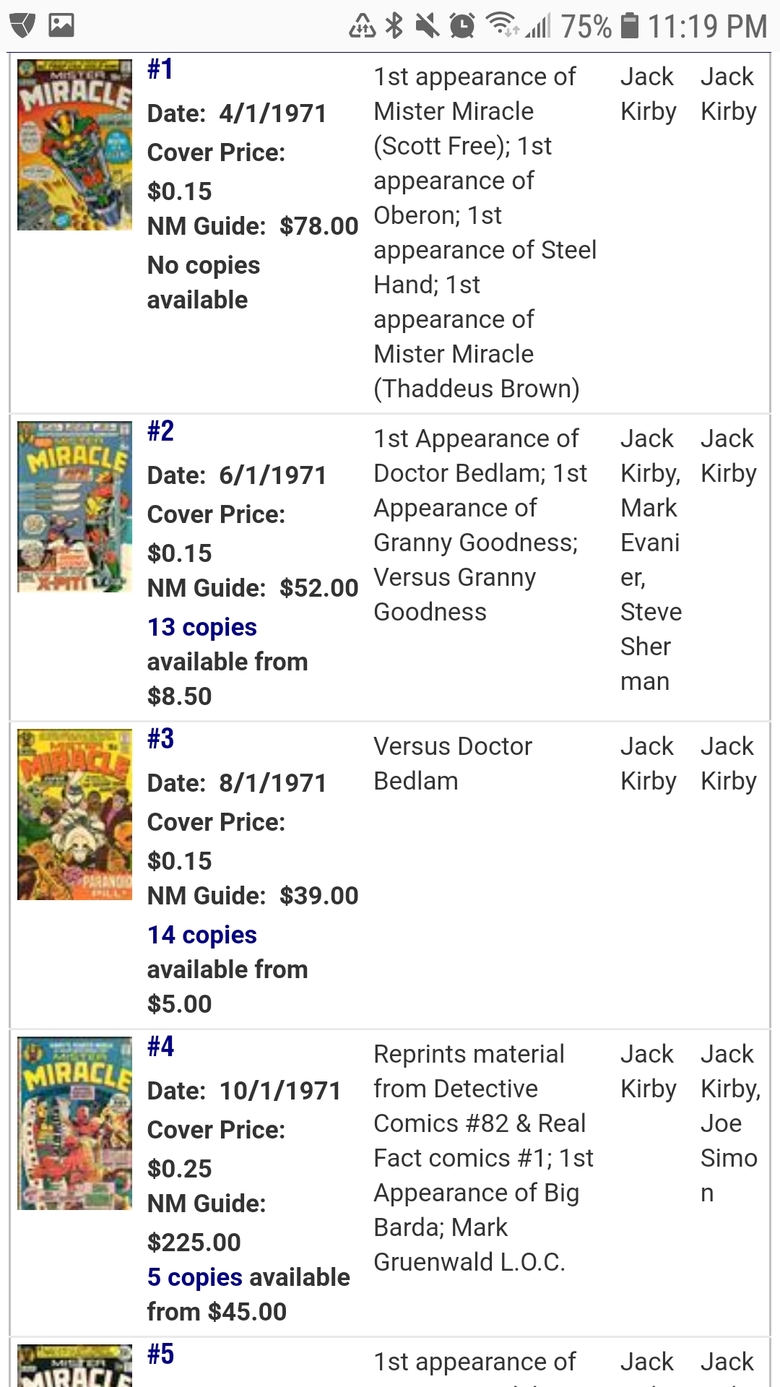Open the issue #1 link

click(x=160, y=69)
